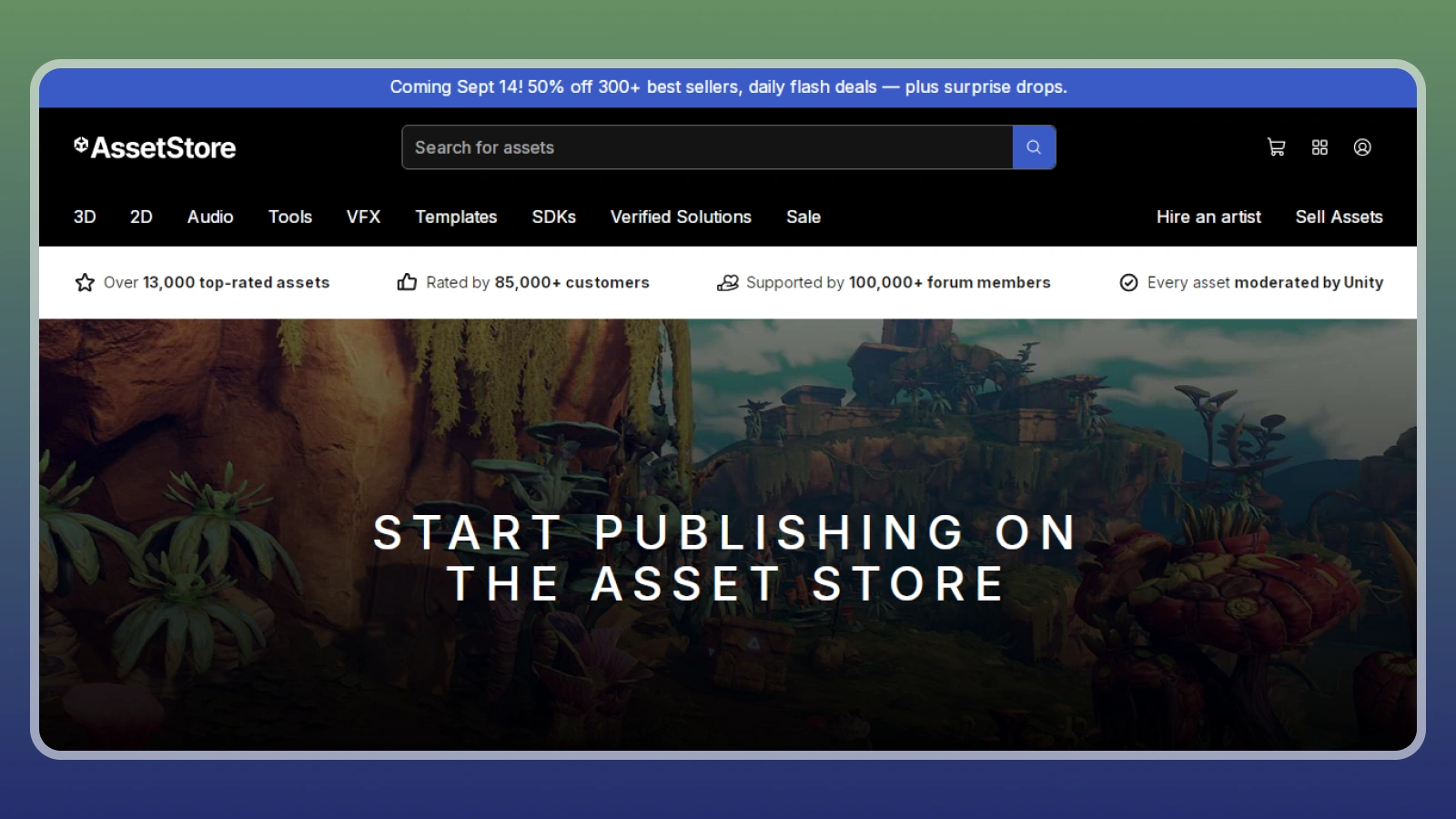Open the Templates category menu

(456, 217)
